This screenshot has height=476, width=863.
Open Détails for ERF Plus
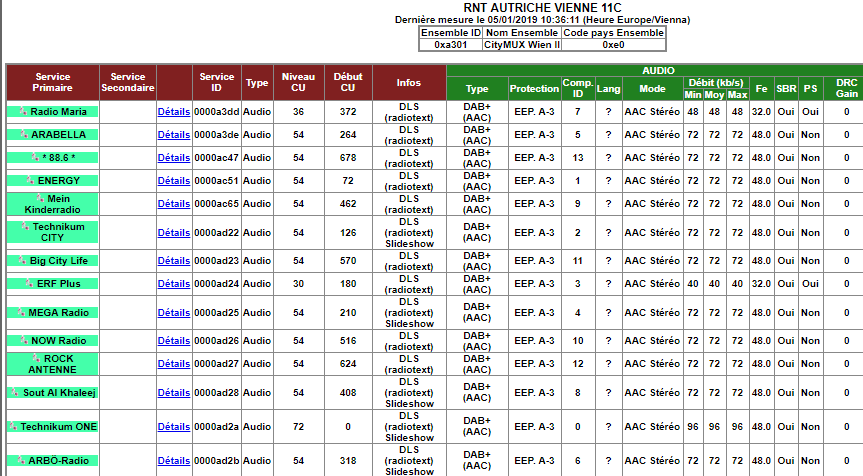[174, 284]
